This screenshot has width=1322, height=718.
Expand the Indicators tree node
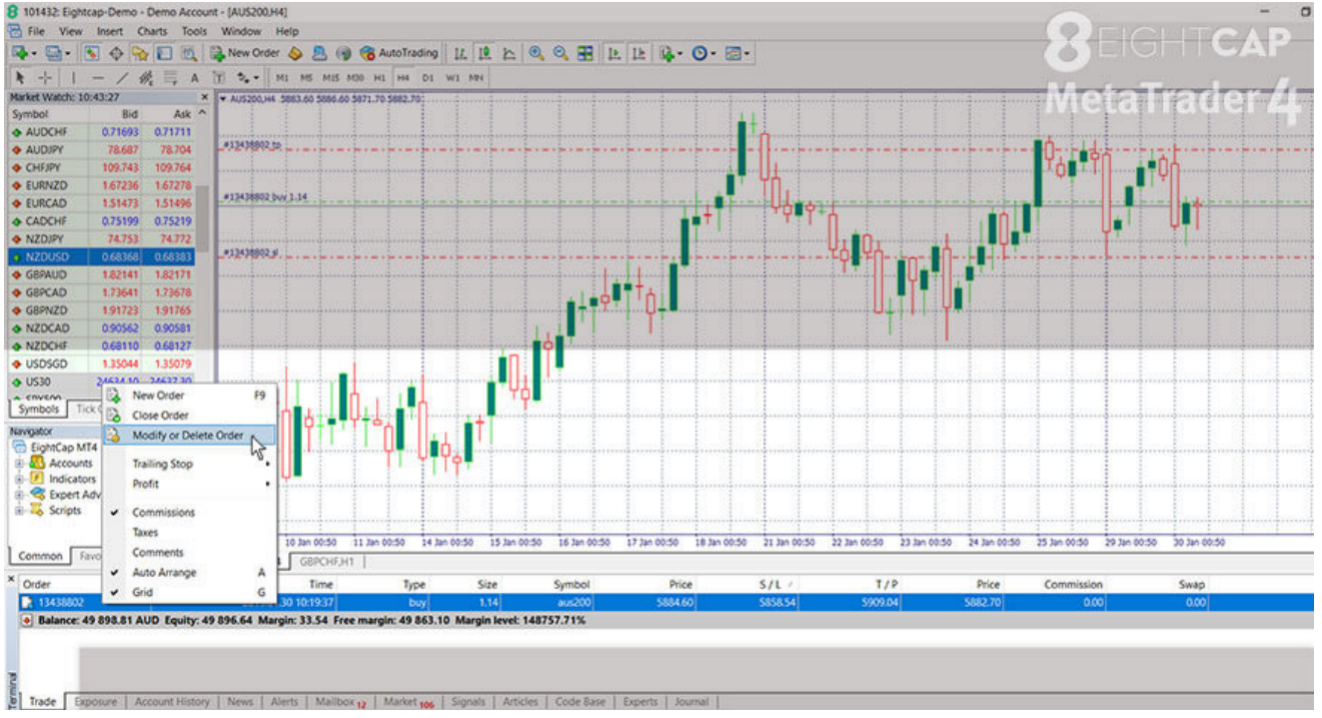tap(19, 479)
